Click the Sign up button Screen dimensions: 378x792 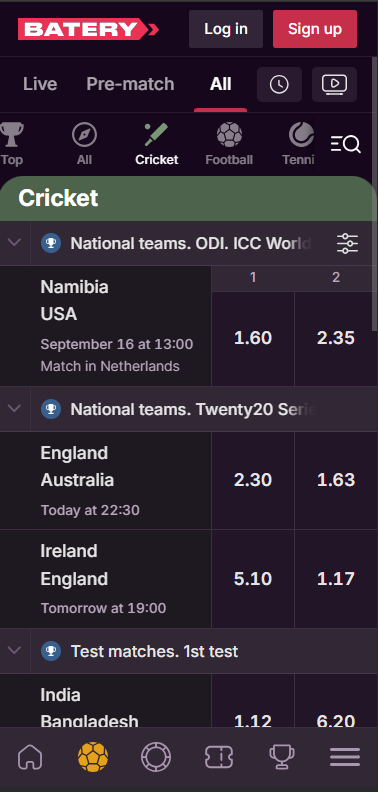[315, 29]
